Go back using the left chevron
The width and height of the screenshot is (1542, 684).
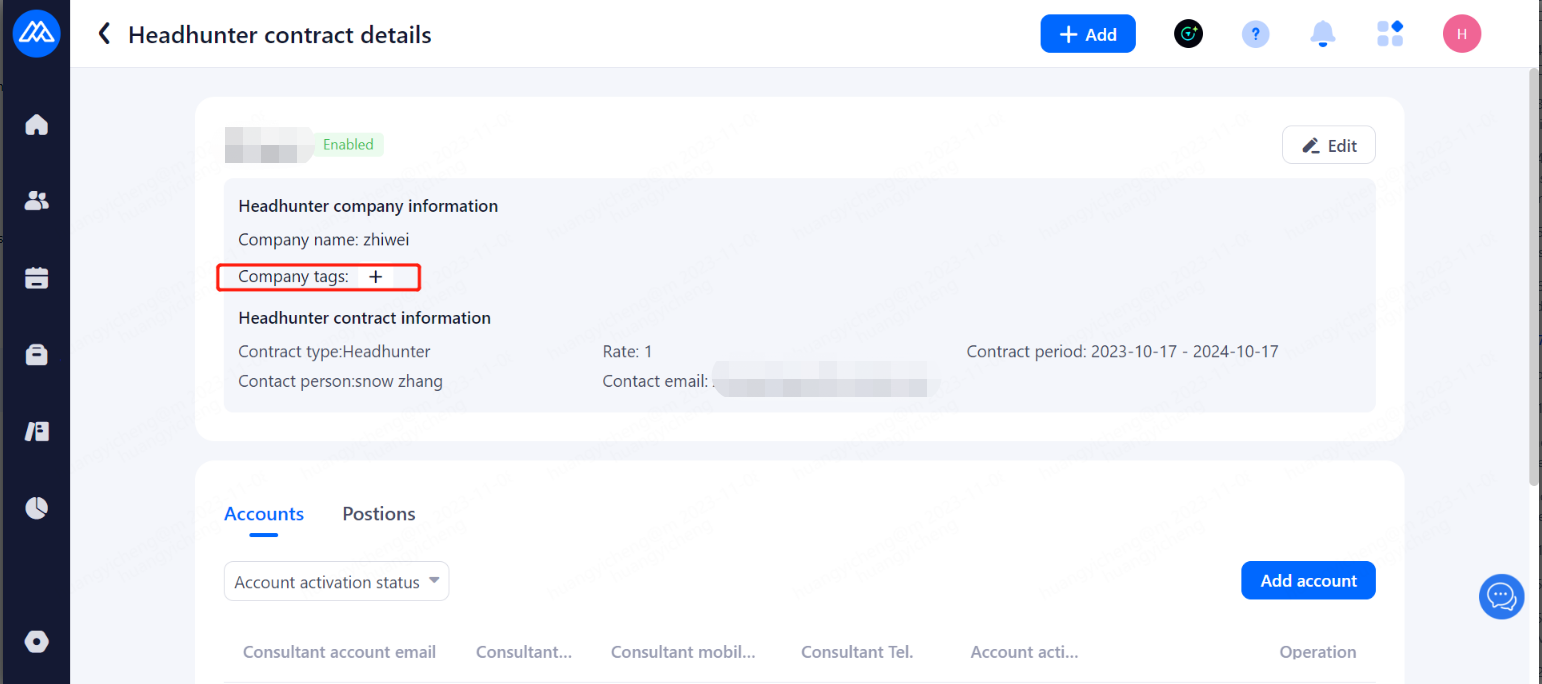click(103, 35)
